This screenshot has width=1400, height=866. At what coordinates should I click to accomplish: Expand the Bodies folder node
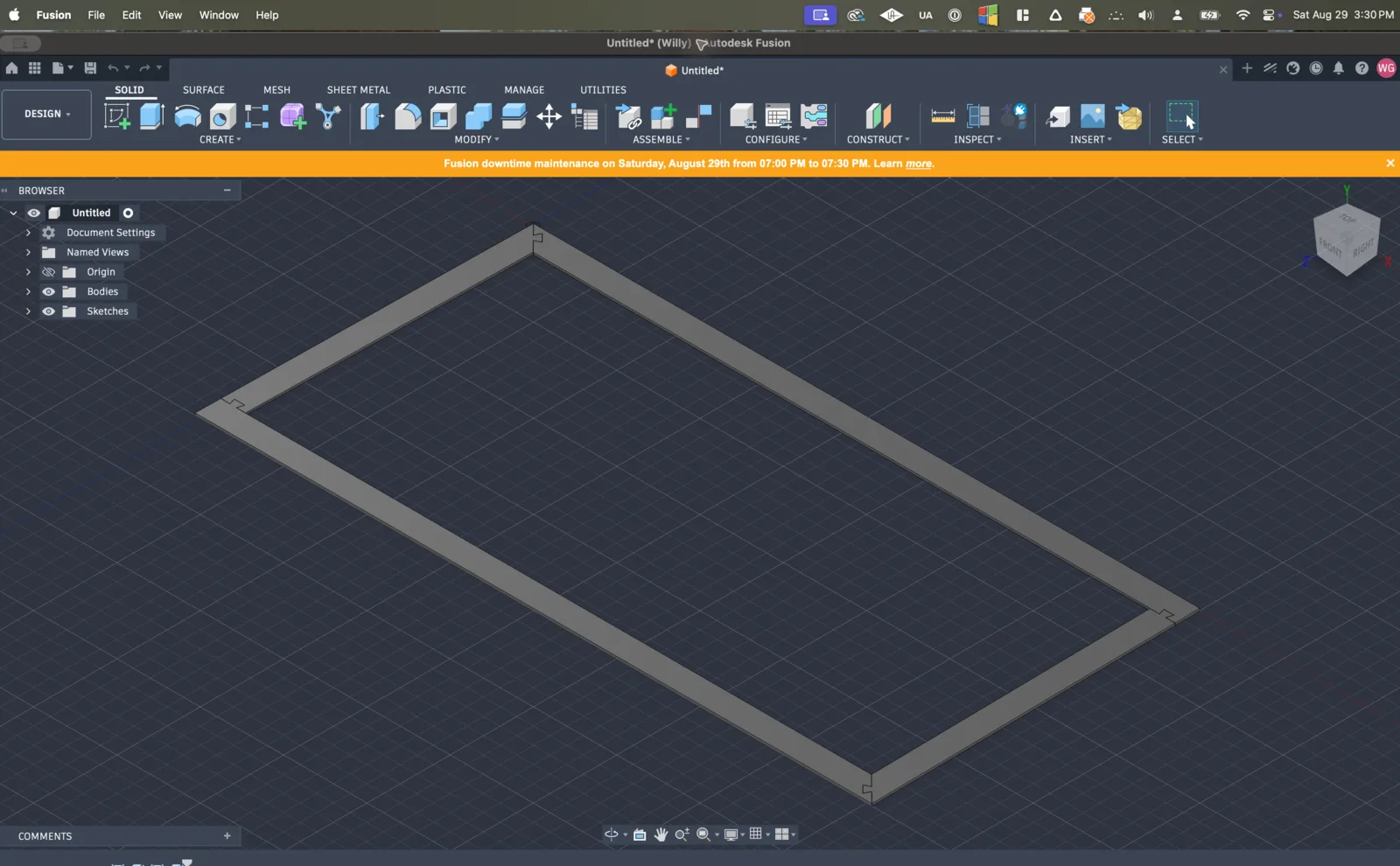click(x=28, y=291)
